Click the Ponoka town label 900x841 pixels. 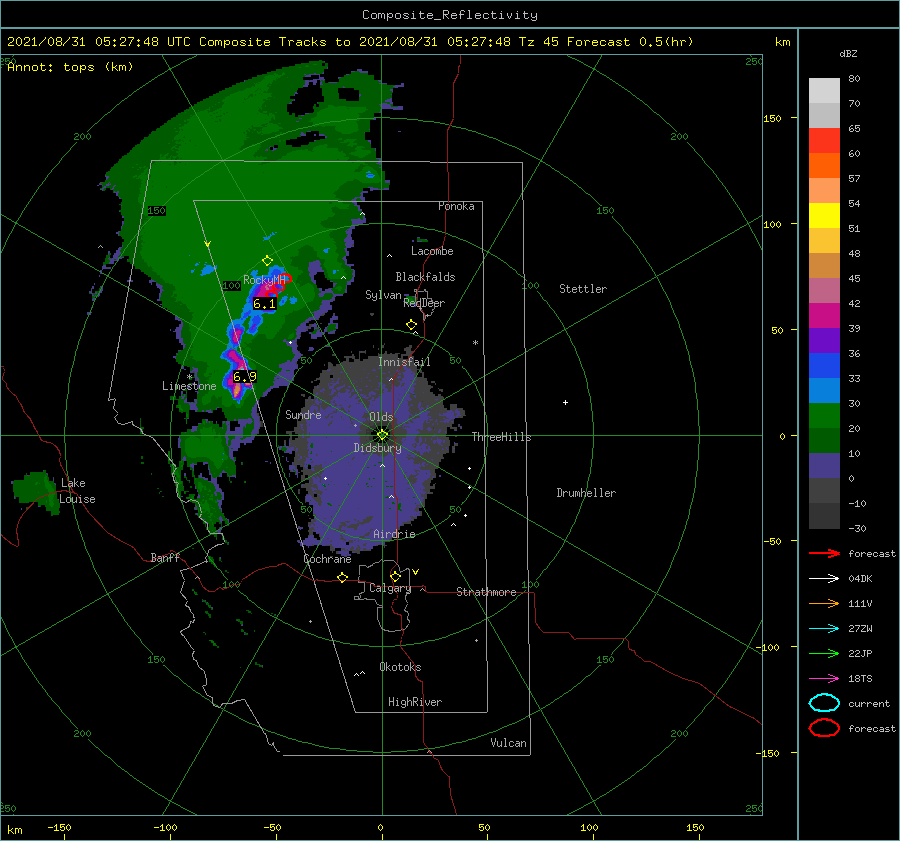(456, 206)
